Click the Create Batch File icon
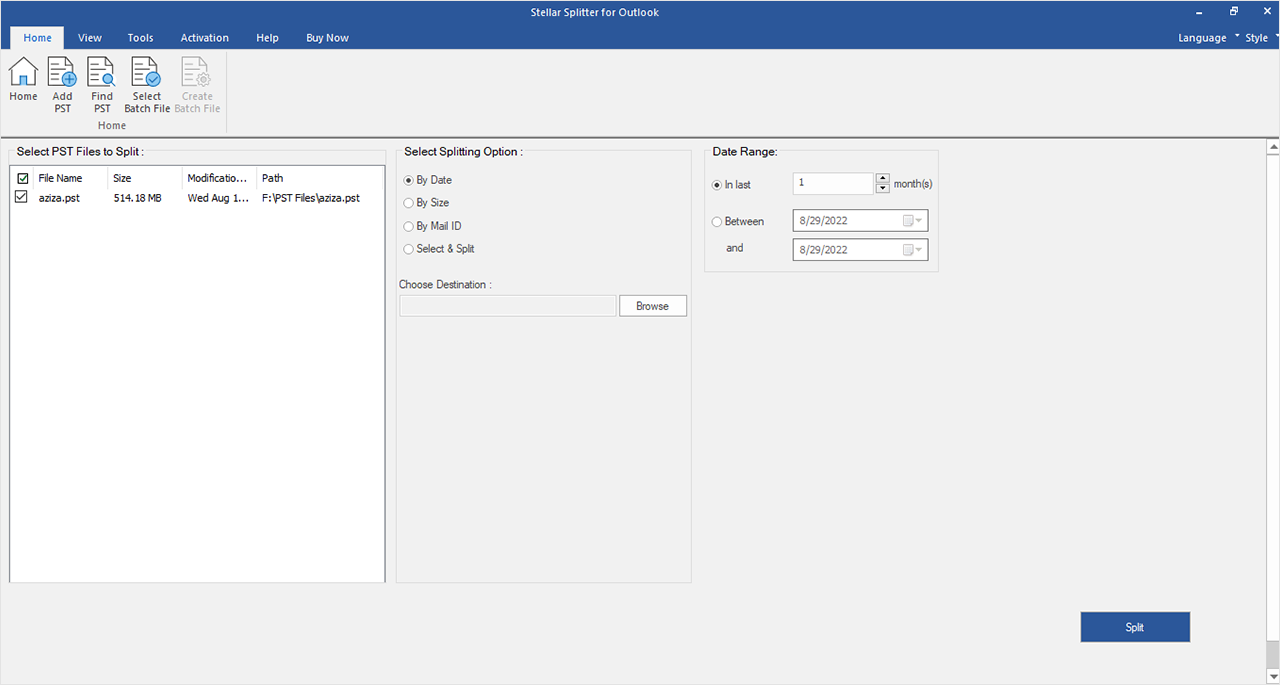1280x685 pixels. [197, 85]
